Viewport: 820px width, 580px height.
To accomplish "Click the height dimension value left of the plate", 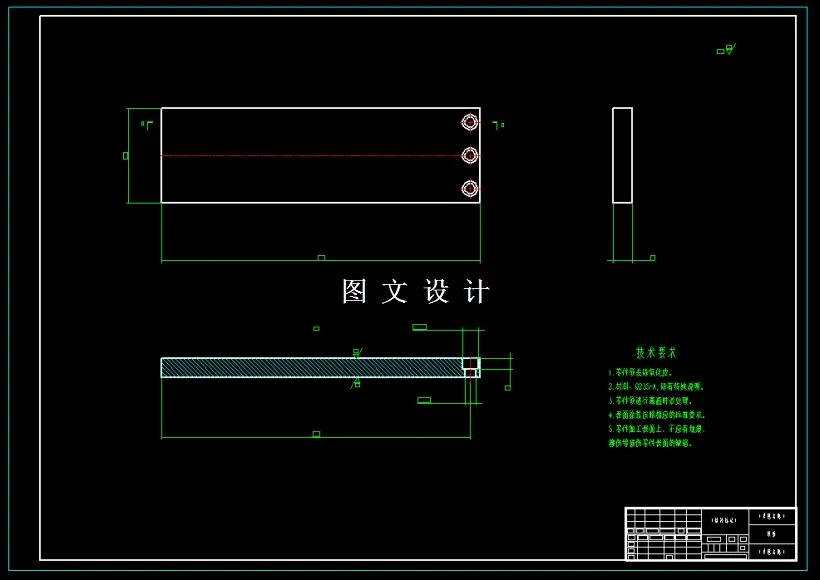I will (126, 156).
